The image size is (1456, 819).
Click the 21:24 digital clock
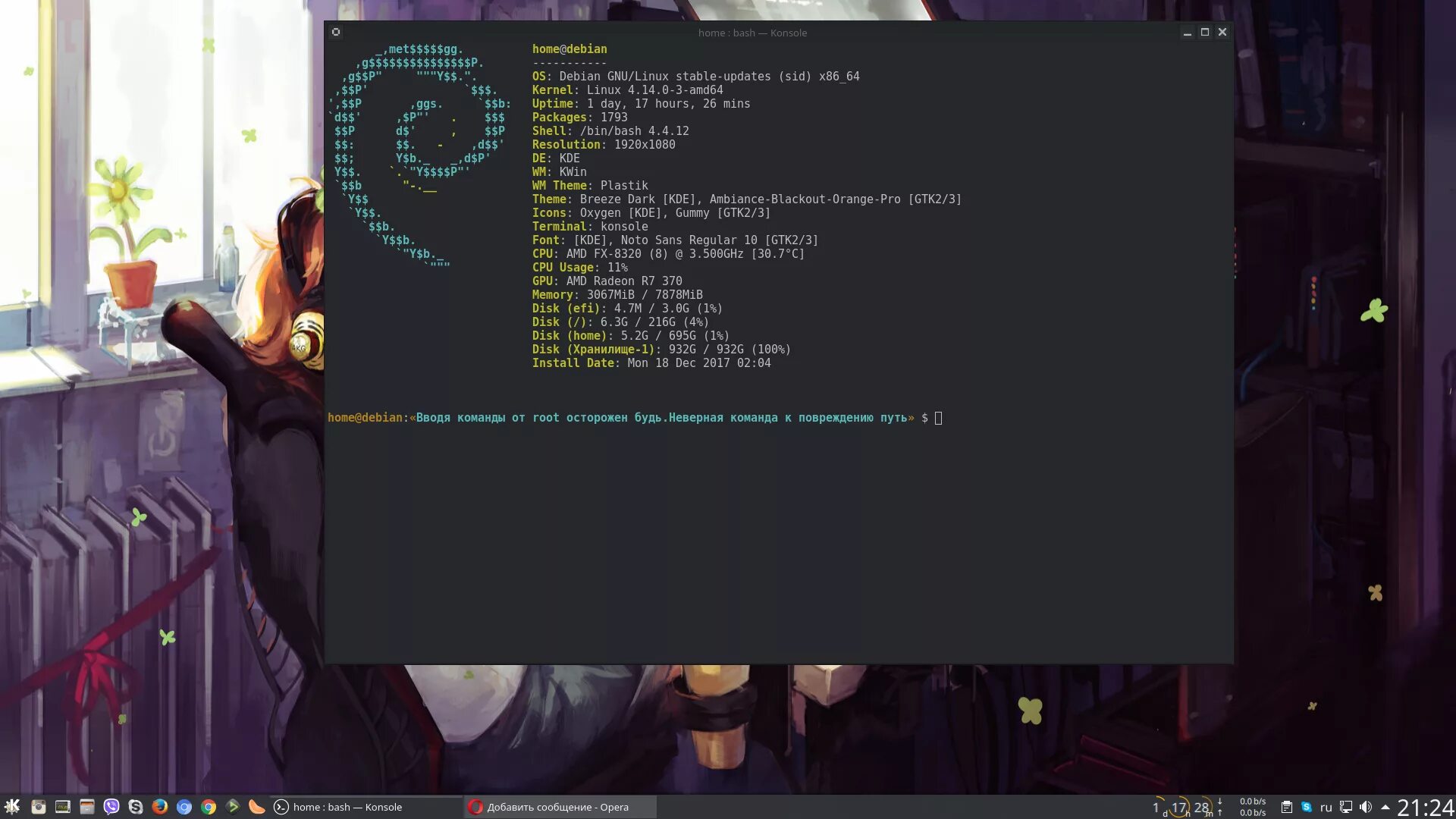1425,807
